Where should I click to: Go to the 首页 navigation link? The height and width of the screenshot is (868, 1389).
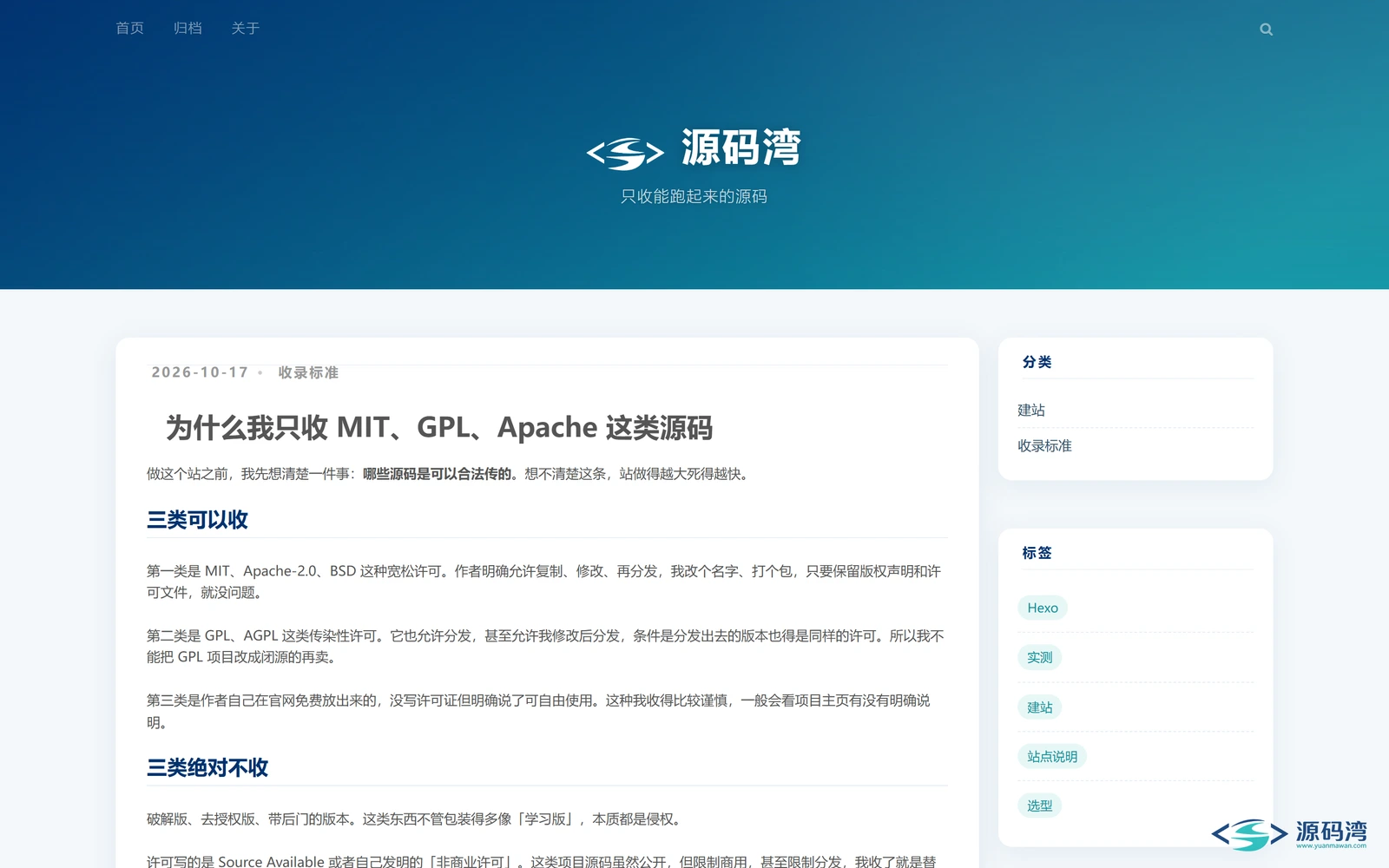[x=130, y=29]
